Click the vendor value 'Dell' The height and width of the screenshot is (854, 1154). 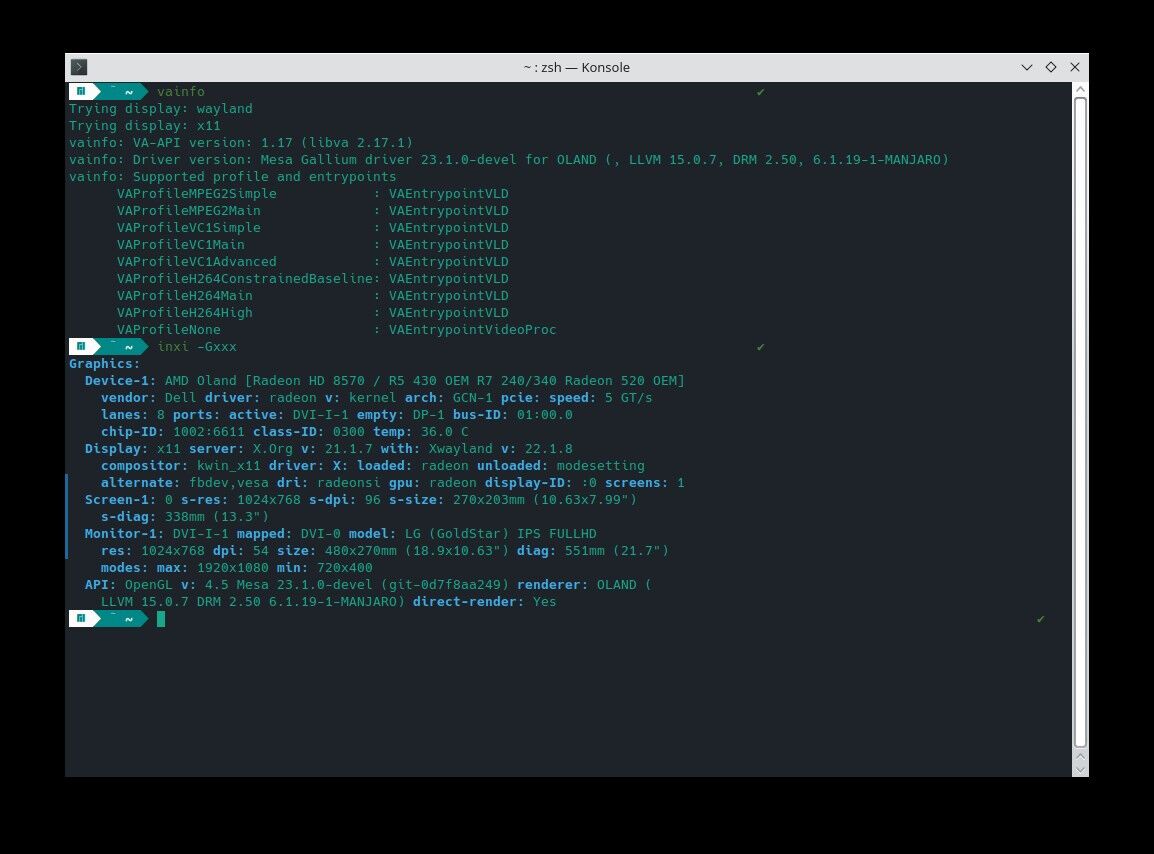tap(181, 398)
